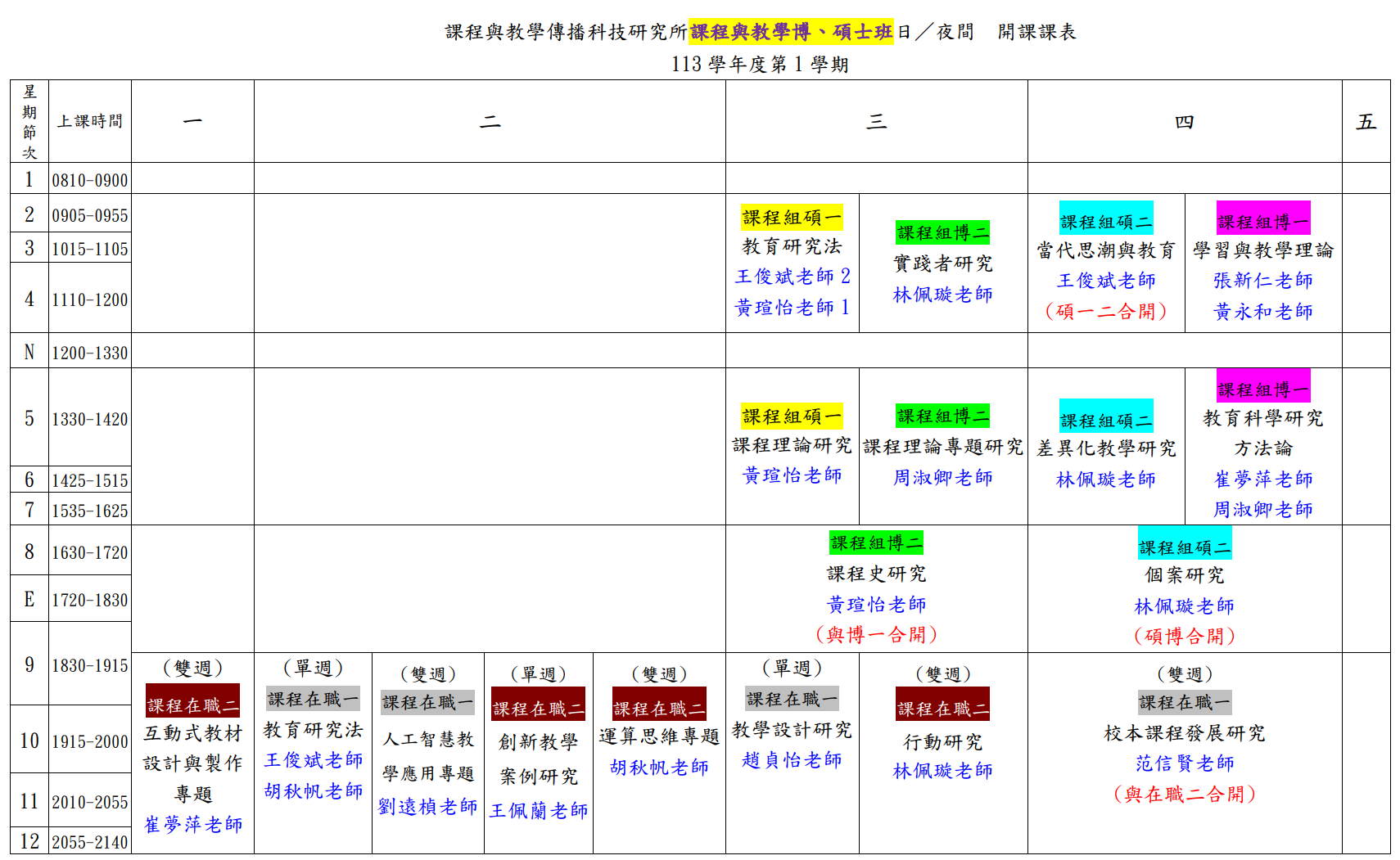Click the teacher name '范信賢老師'

[x=1184, y=763]
